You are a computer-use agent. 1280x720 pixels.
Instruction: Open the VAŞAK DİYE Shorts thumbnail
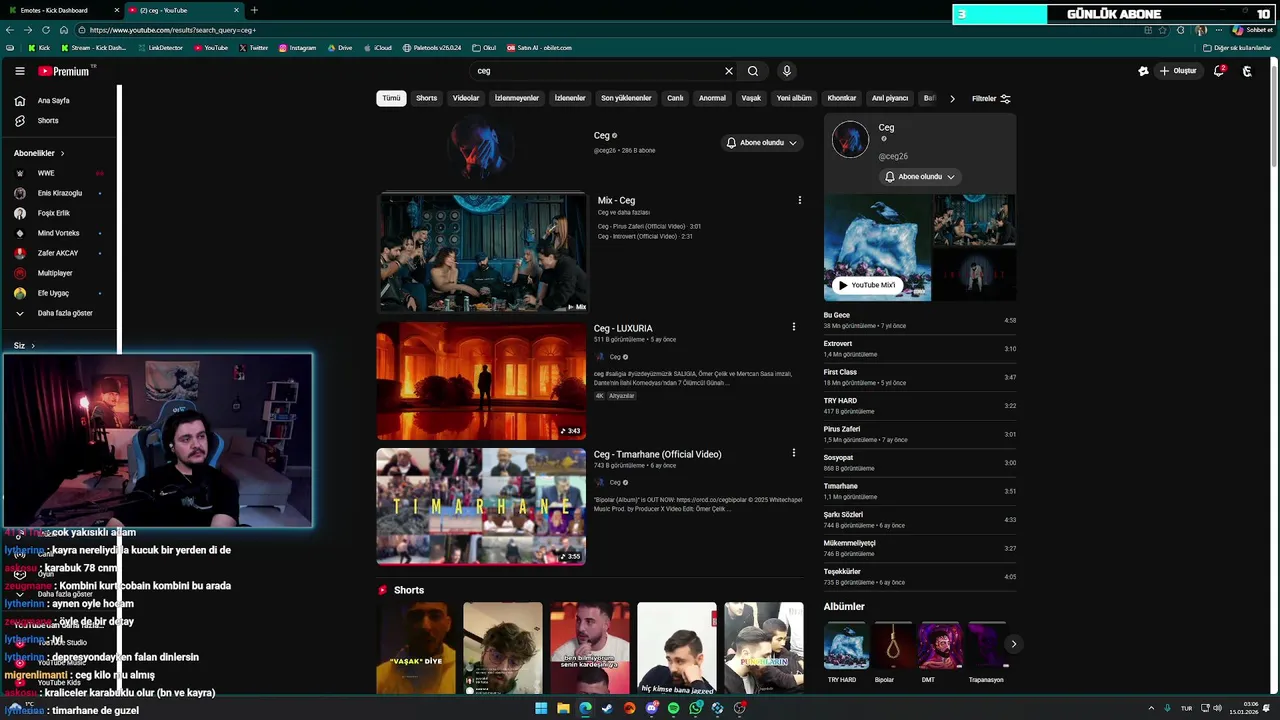[416, 648]
